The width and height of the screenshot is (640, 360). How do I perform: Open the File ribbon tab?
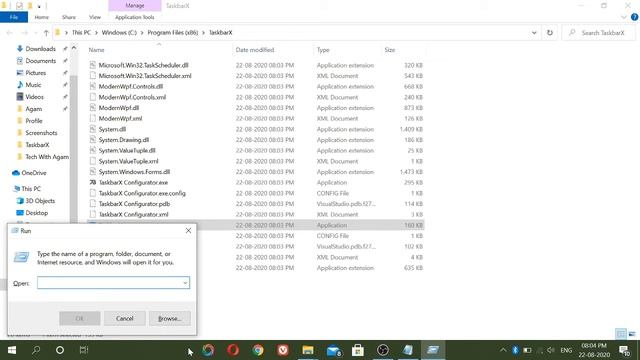(14, 17)
